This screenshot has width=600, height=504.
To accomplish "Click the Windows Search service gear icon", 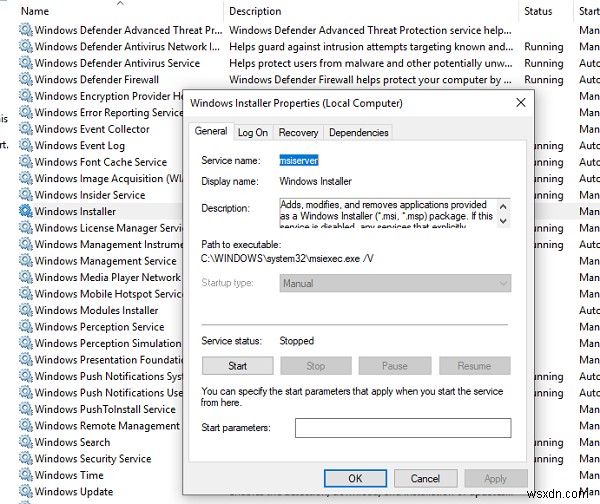I will [x=26, y=442].
